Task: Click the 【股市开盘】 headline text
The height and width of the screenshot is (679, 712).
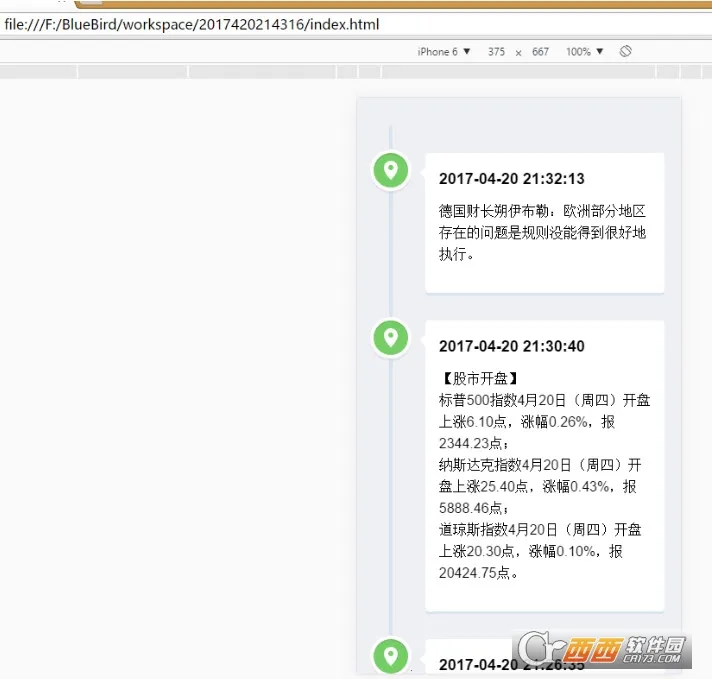Action: [479, 378]
